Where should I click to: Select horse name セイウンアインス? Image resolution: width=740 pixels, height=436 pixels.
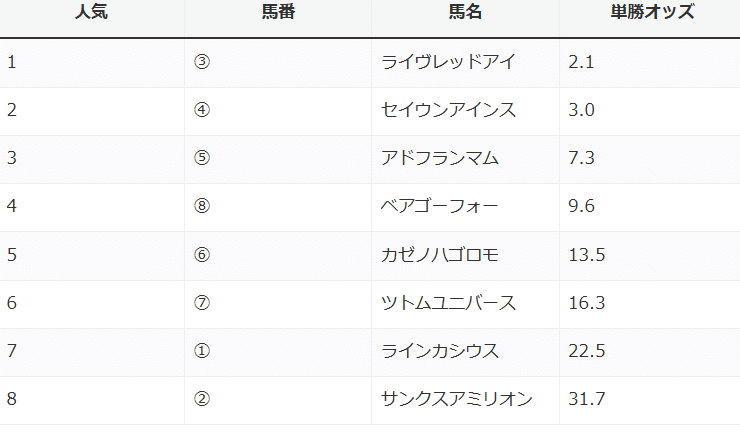click(x=448, y=110)
